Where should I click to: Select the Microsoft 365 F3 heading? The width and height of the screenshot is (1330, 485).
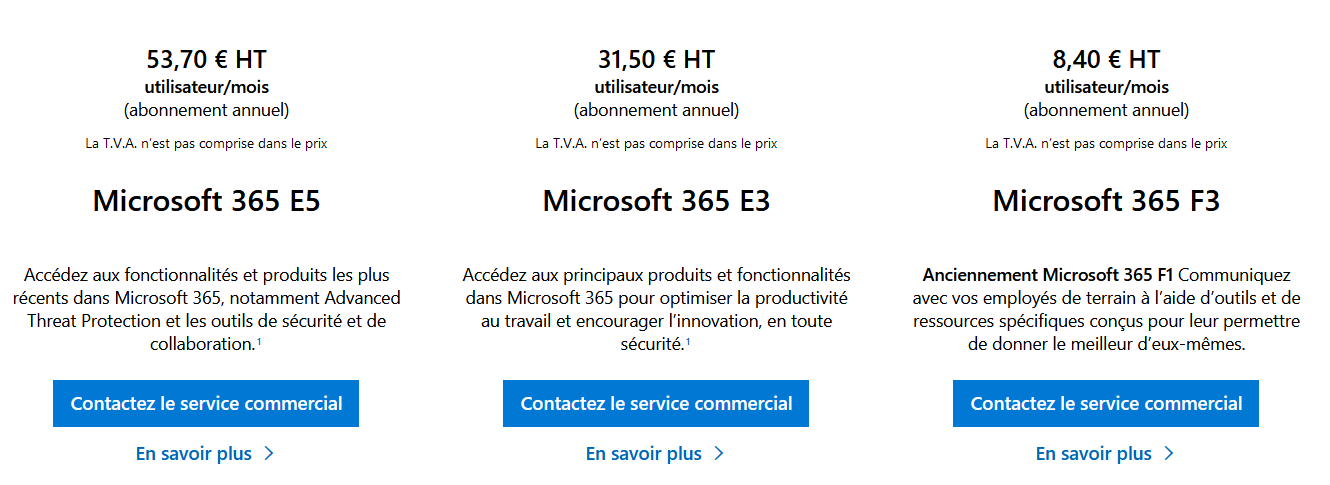1107,201
